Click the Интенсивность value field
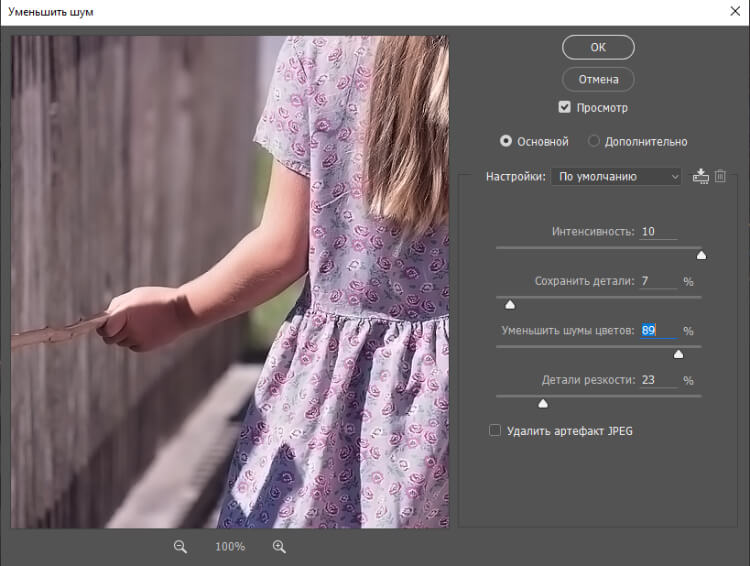 click(657, 232)
